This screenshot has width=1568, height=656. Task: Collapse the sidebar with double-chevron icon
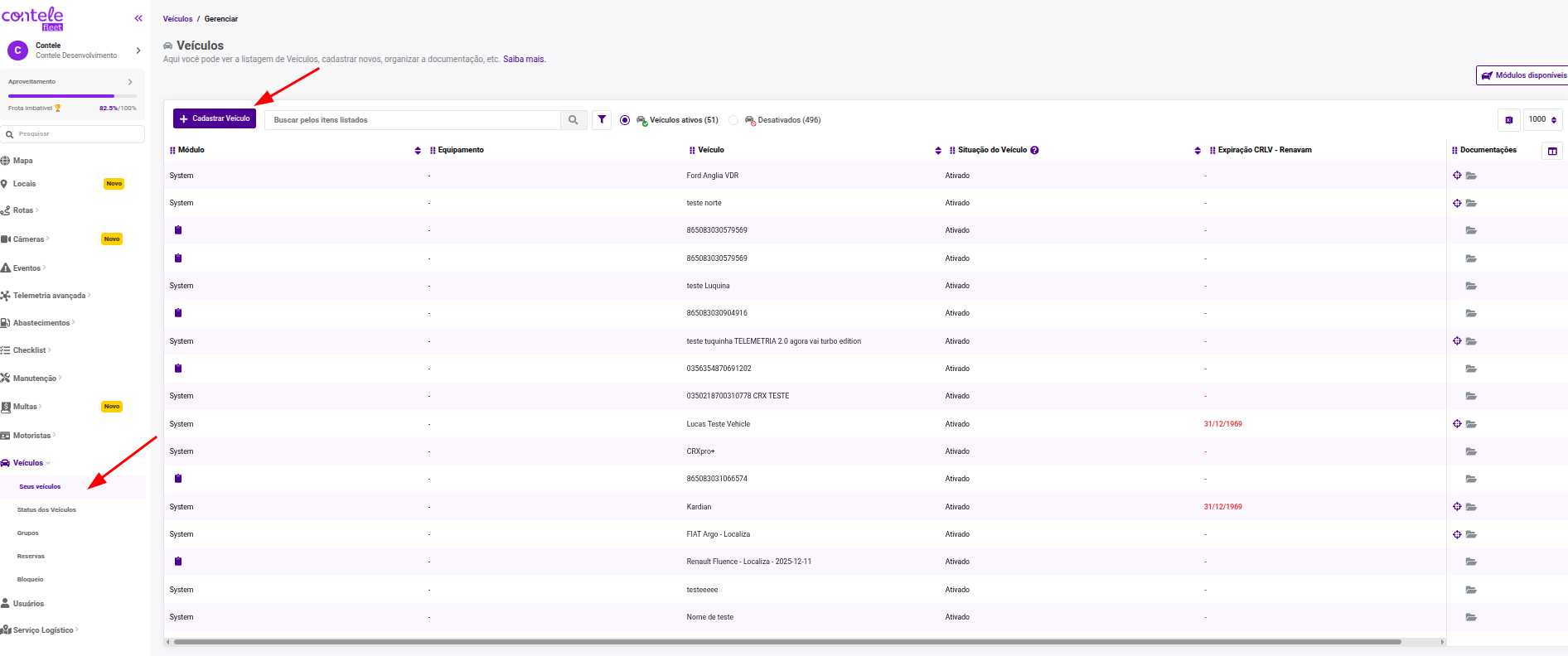138,18
